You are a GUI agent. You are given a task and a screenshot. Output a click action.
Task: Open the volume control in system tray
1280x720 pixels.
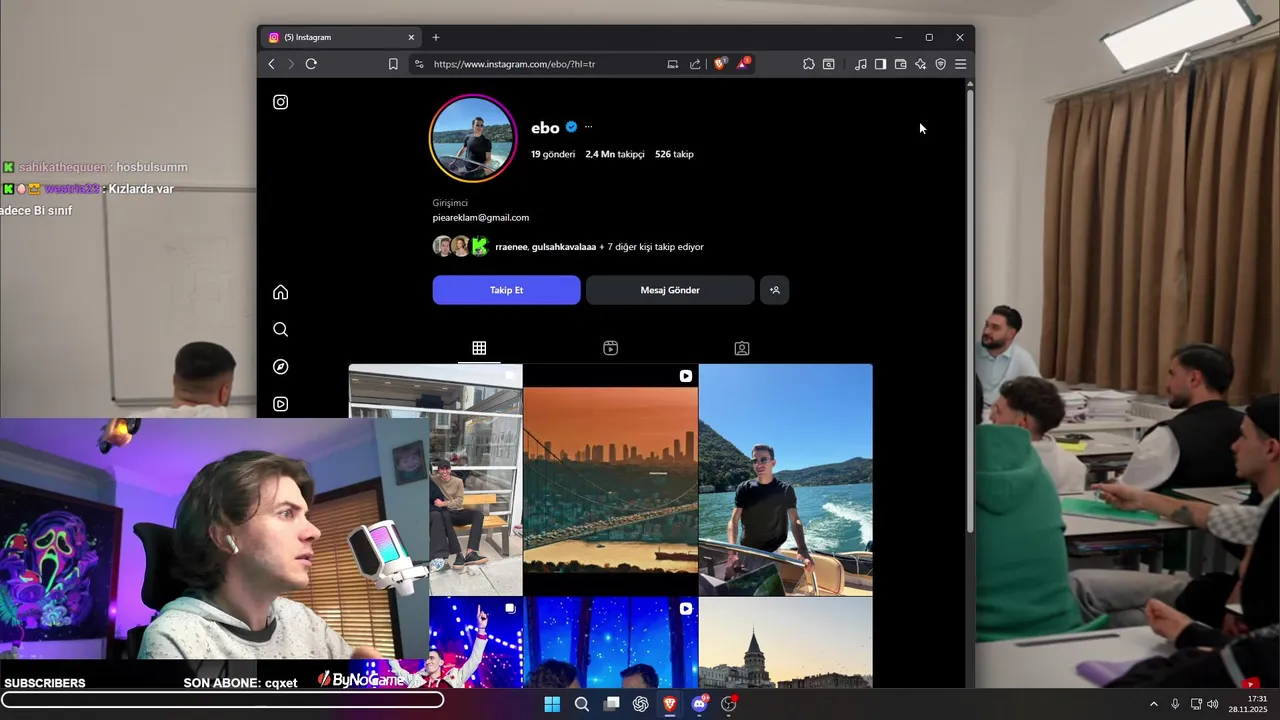[1213, 704]
